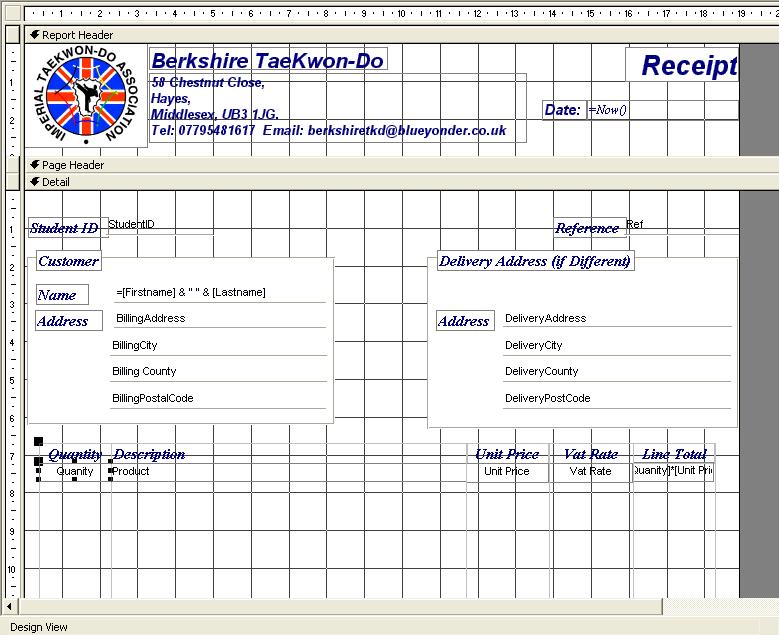Select the Line Total column label
779x635 pixels.
pos(674,454)
